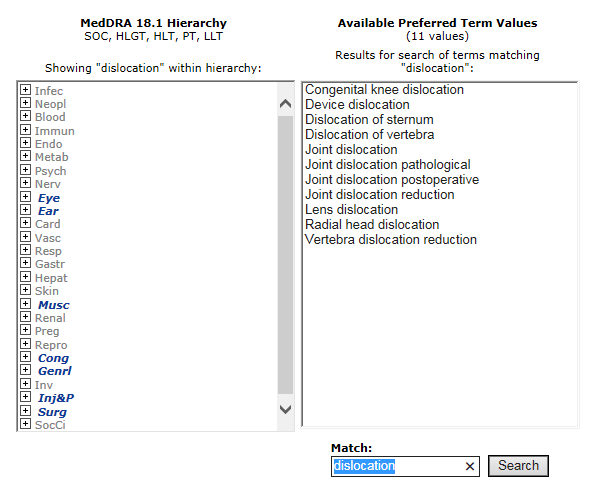This screenshot has width=601, height=489.
Task: Clear the Match search field with X
Action: [x=470, y=466]
